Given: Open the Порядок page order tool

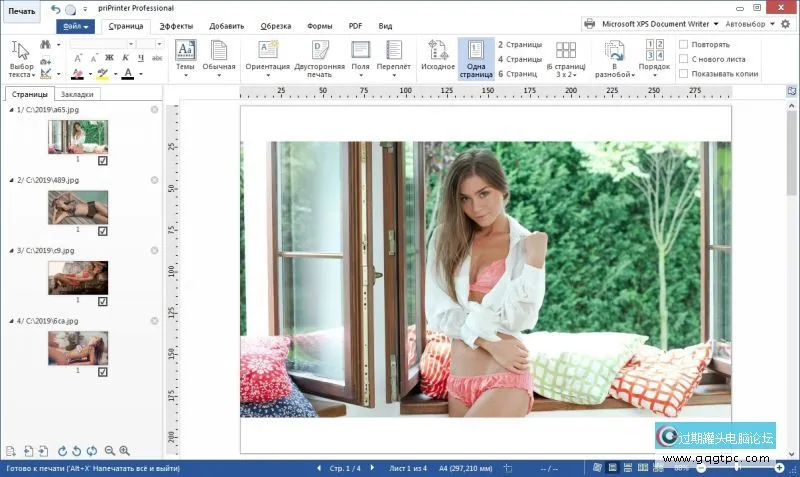Looking at the screenshot, I should [x=654, y=58].
